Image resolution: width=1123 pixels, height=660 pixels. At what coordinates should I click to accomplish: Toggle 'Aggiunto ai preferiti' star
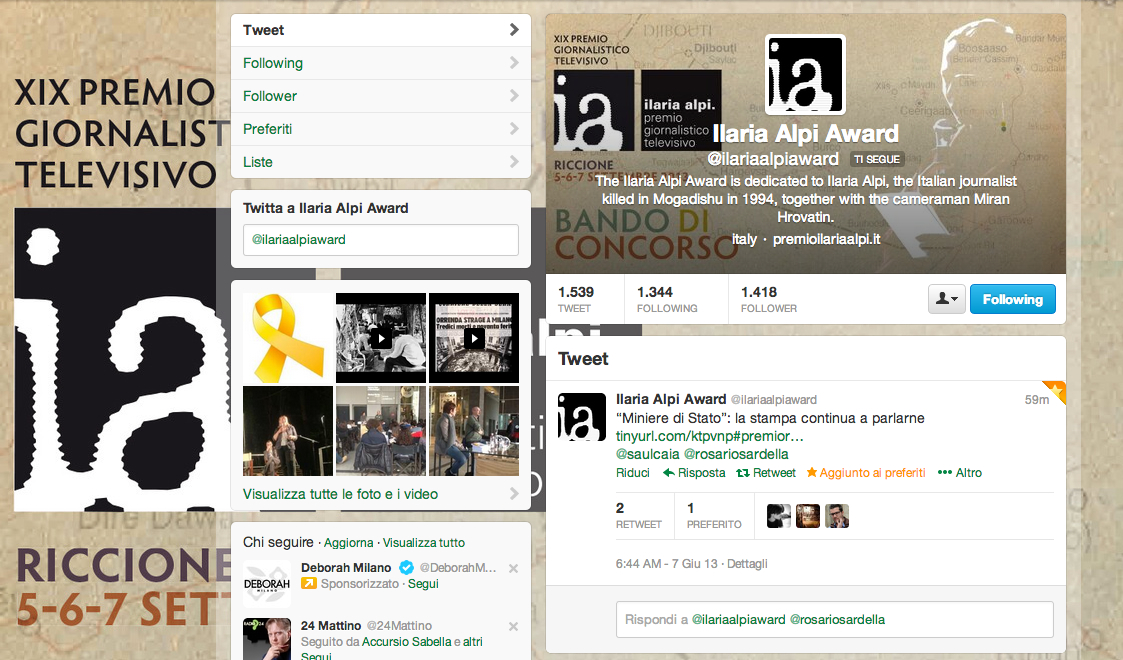(866, 472)
